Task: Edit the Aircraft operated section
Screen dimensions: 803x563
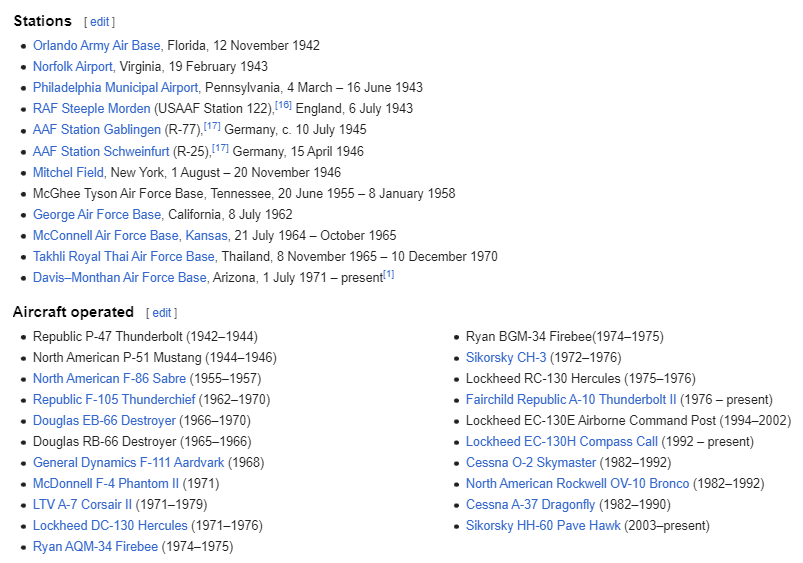Action: coord(161,313)
